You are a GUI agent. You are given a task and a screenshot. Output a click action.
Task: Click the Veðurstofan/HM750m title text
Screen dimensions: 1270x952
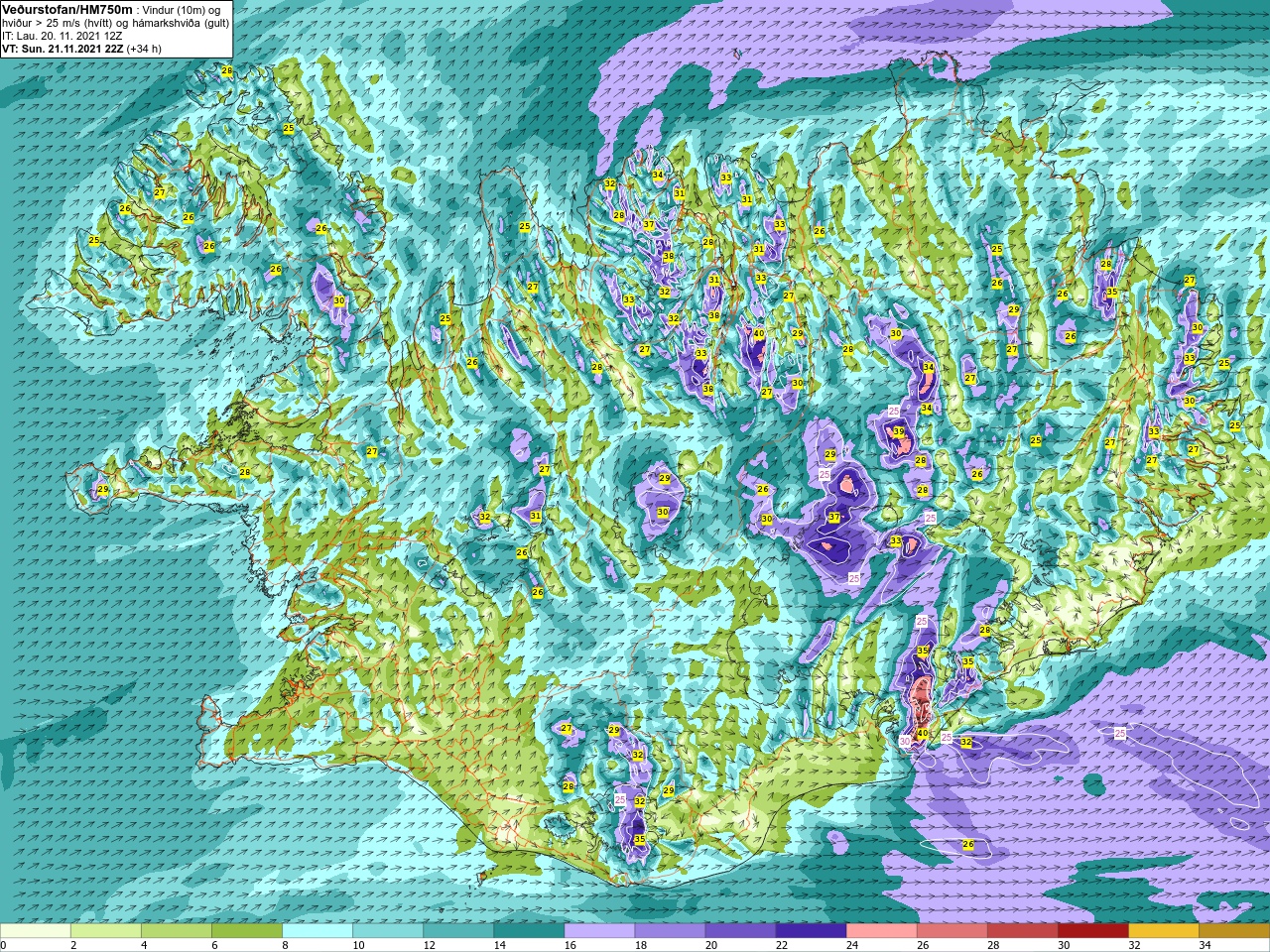click(67, 8)
